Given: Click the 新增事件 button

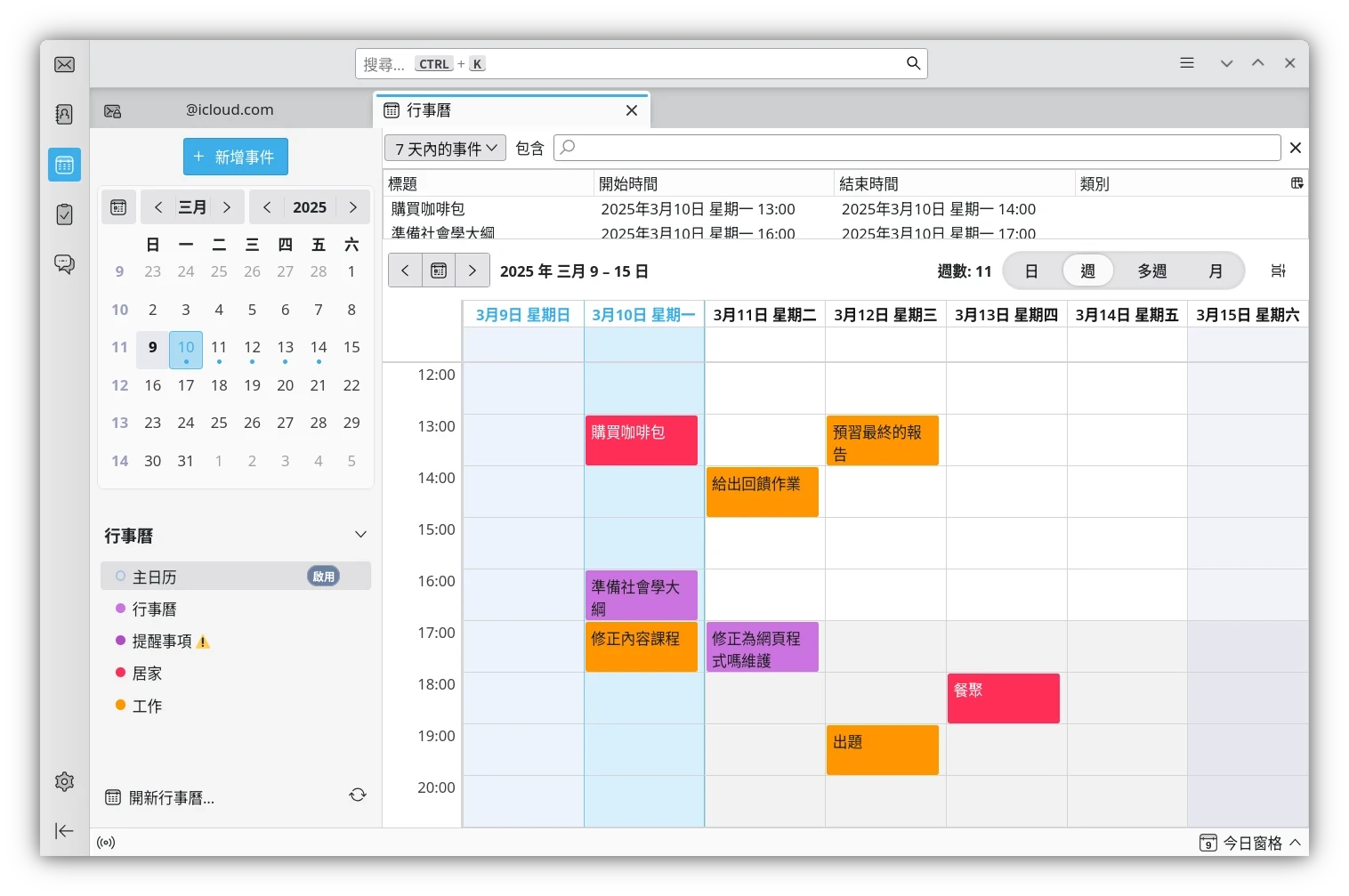Looking at the screenshot, I should (235, 156).
